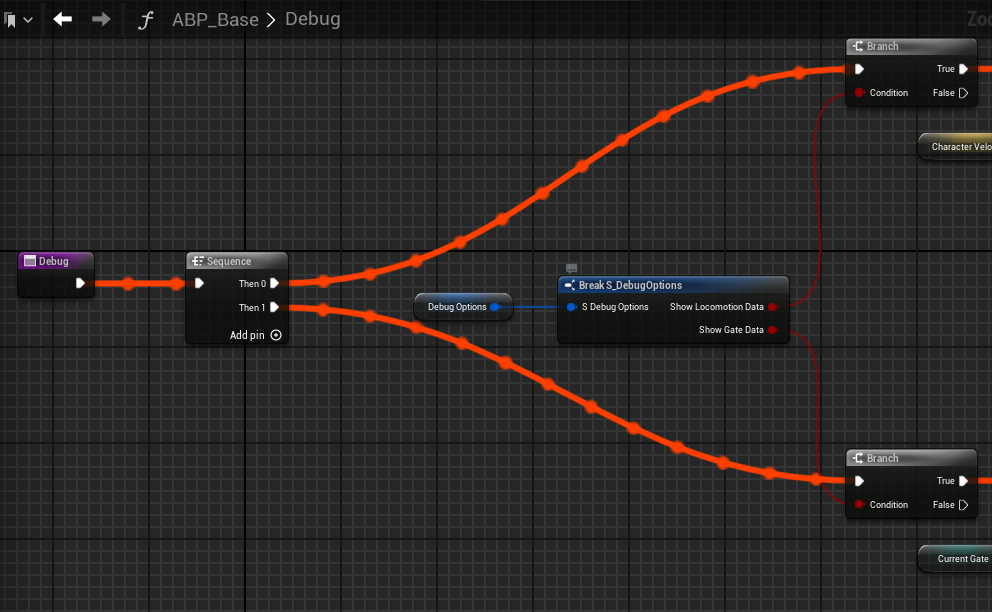992x612 pixels.
Task: Click the S Debug Options input pin
Action: click(571, 307)
